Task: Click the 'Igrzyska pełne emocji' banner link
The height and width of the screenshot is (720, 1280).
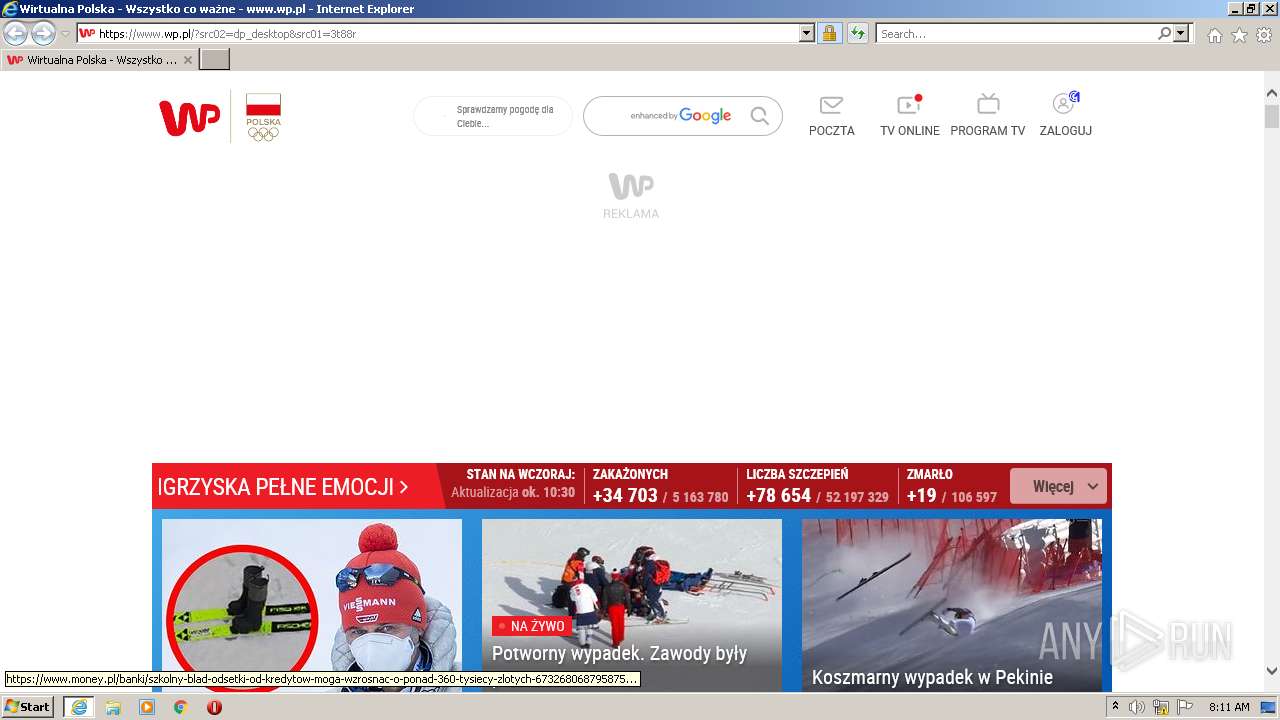Action: (x=283, y=488)
